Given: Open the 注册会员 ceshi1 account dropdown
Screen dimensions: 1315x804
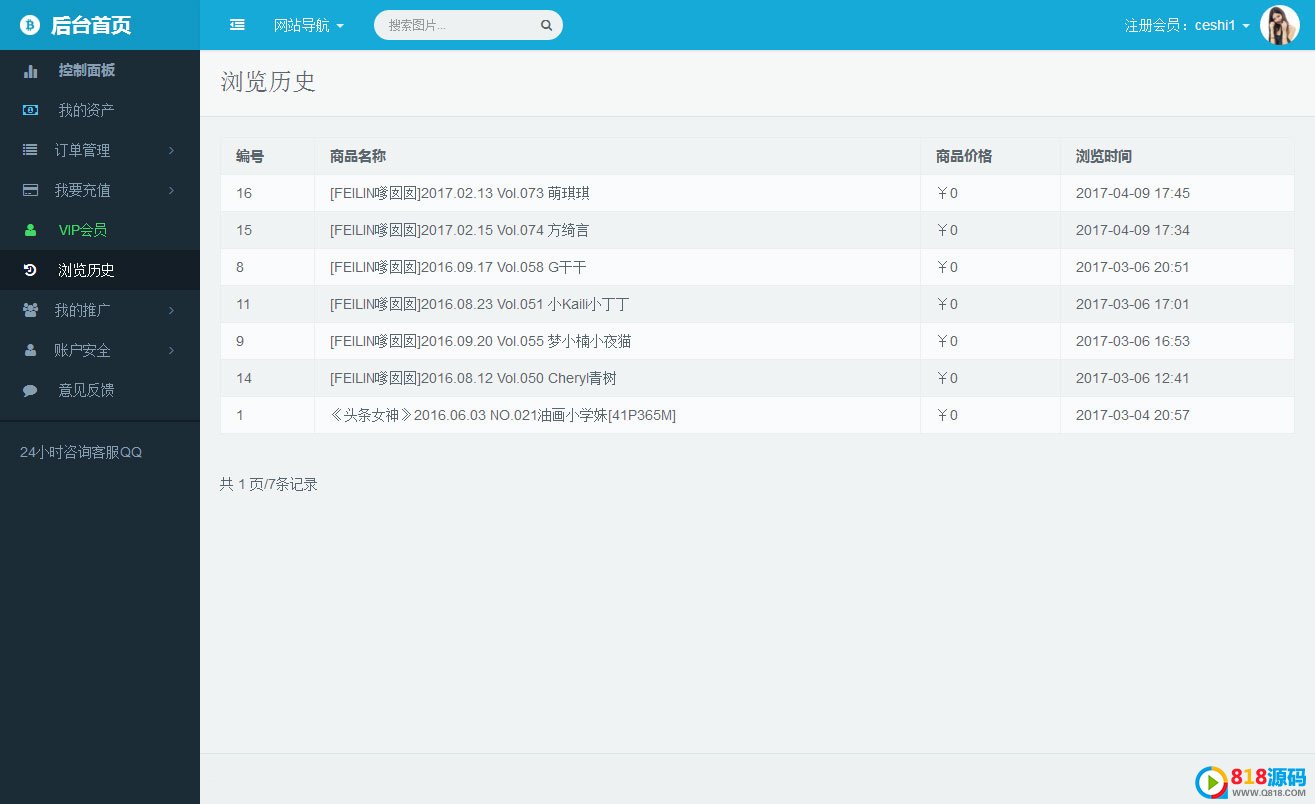Looking at the screenshot, I should tap(1187, 25).
